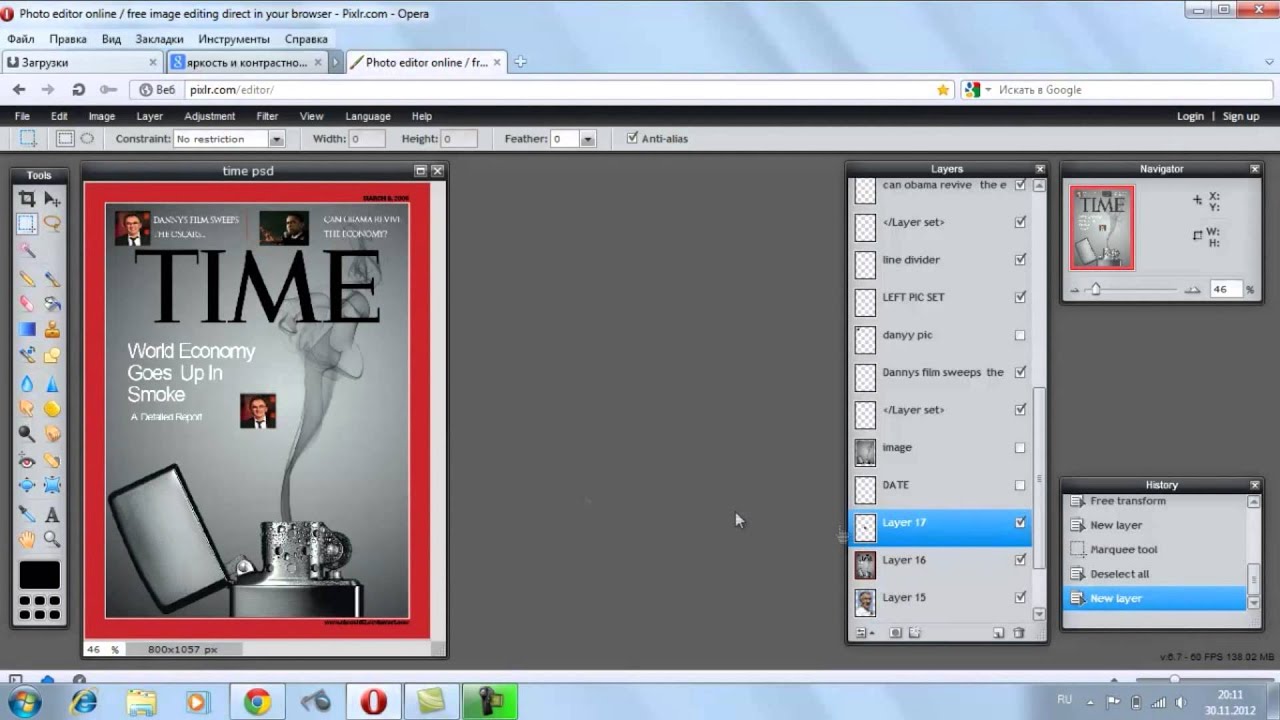
Task: Click the add layer mask icon
Action: [x=895, y=633]
